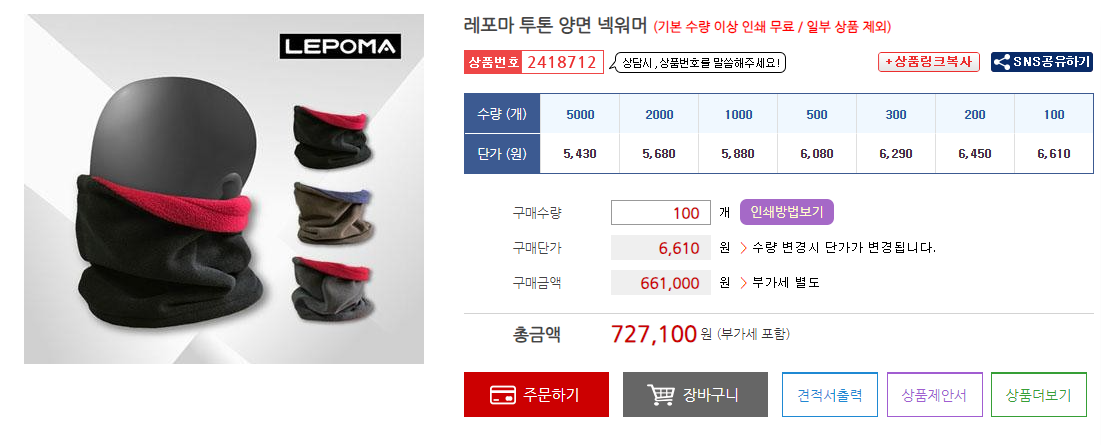Print quote with 견적서출력 button
The width and height of the screenshot is (1101, 445).
coord(829,394)
